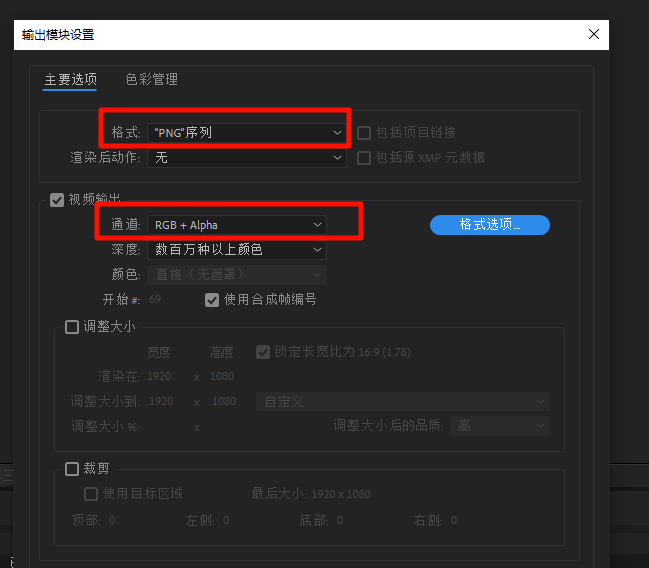
Task: Click the 开始 # value 69
Action: click(155, 299)
